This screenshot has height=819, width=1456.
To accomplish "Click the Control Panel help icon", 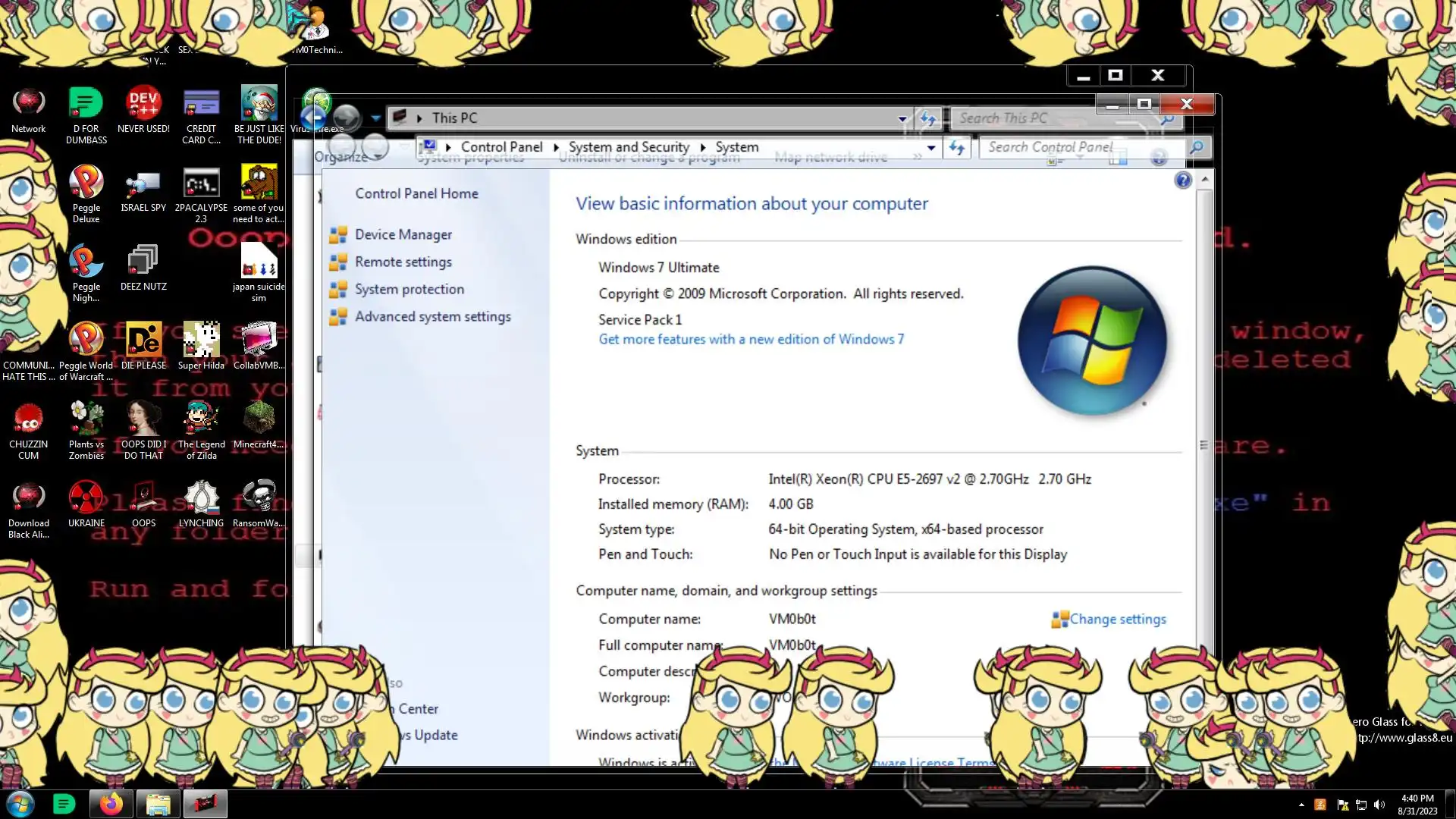I will tap(1182, 180).
